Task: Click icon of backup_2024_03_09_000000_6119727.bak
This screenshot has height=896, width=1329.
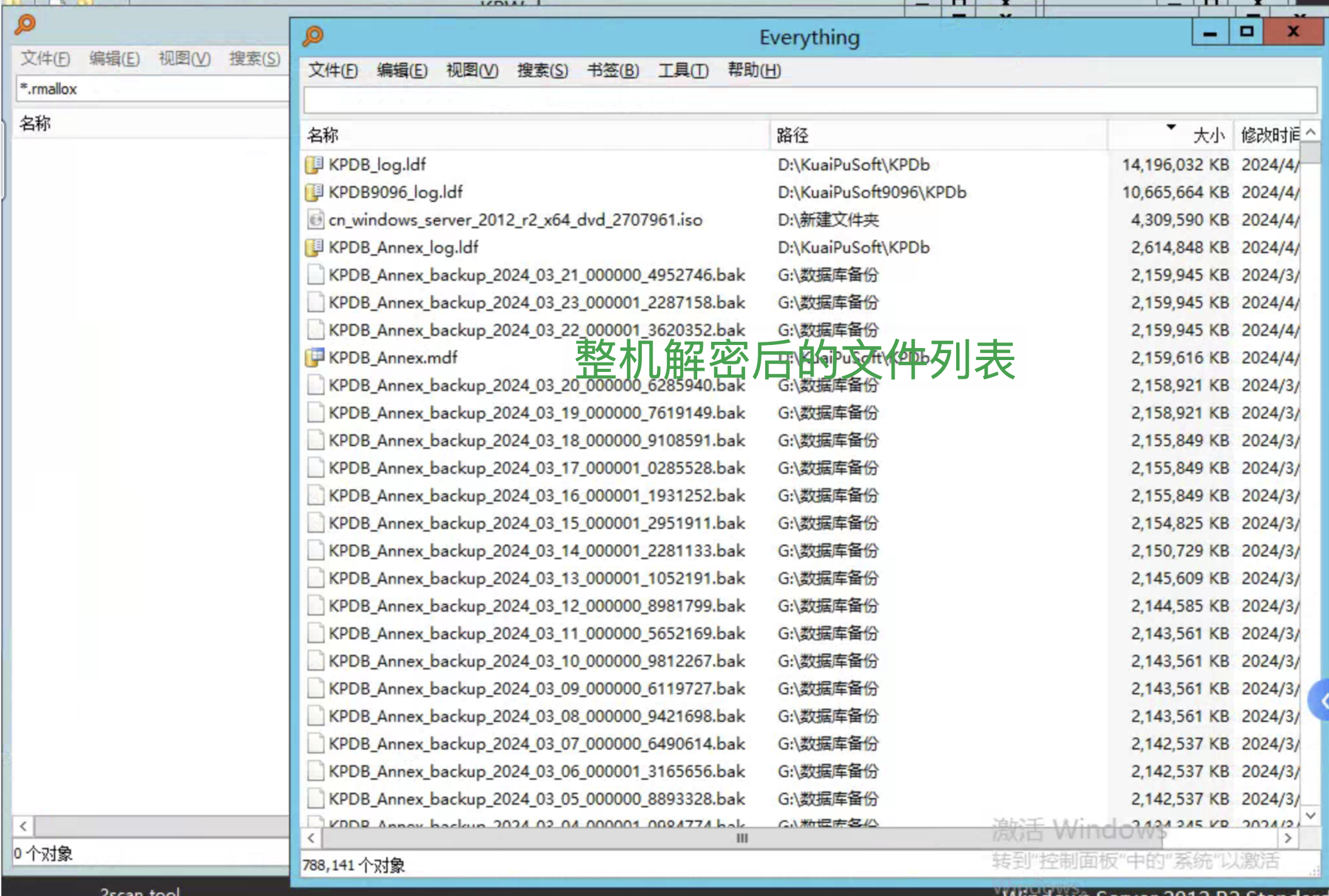Action: tap(316, 689)
